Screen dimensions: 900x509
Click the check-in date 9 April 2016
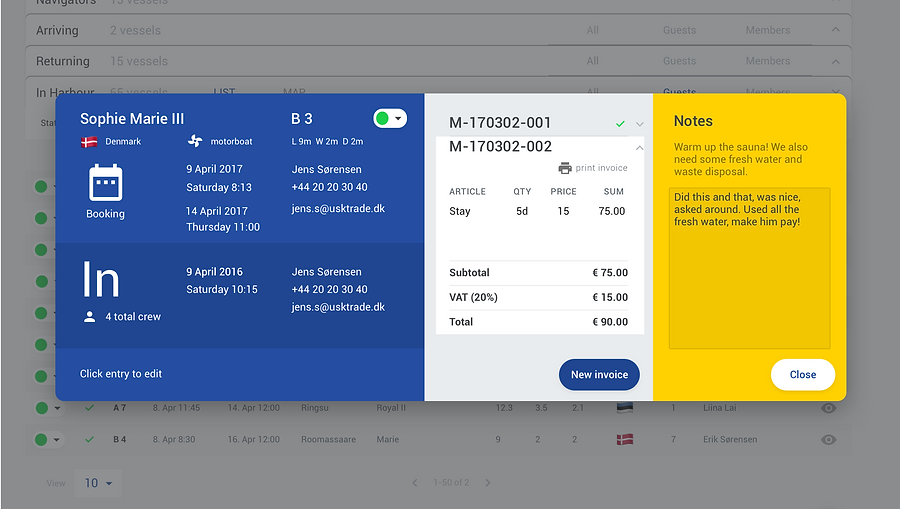coord(215,272)
